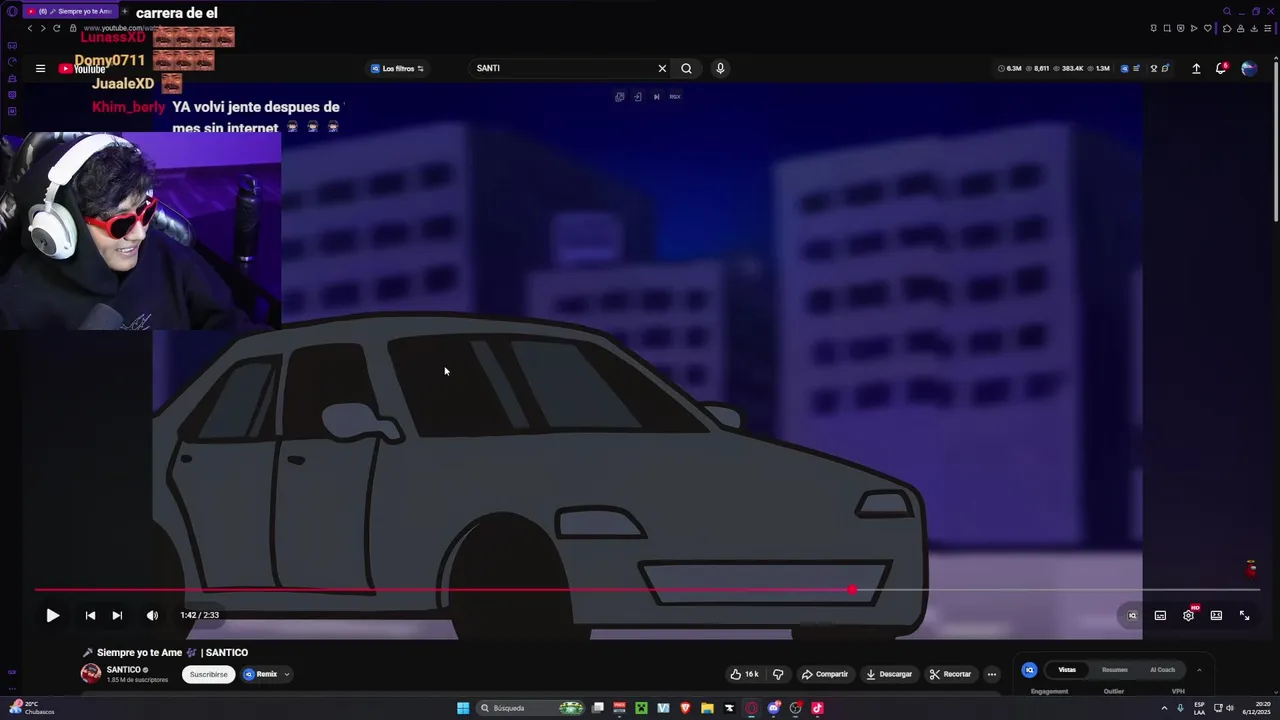The width and height of the screenshot is (1280, 720).
Task: Reload the browser page
Action: point(56,28)
